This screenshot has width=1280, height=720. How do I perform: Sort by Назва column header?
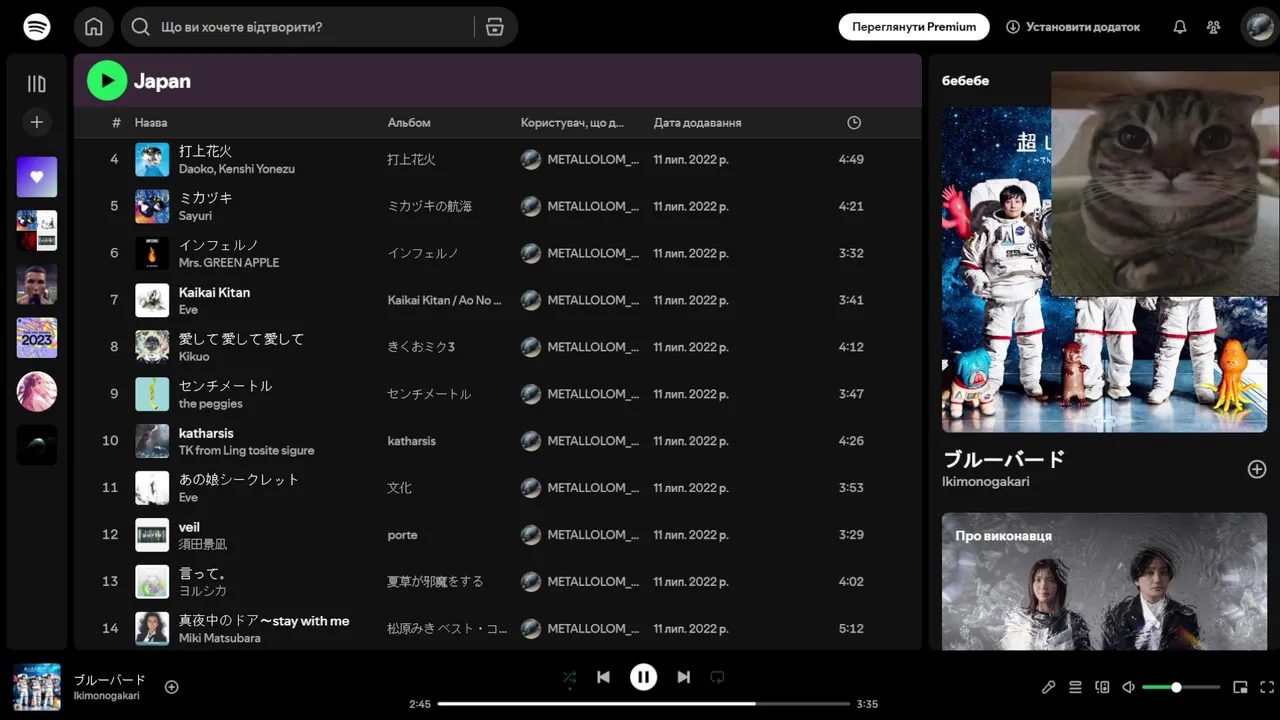[x=151, y=123]
